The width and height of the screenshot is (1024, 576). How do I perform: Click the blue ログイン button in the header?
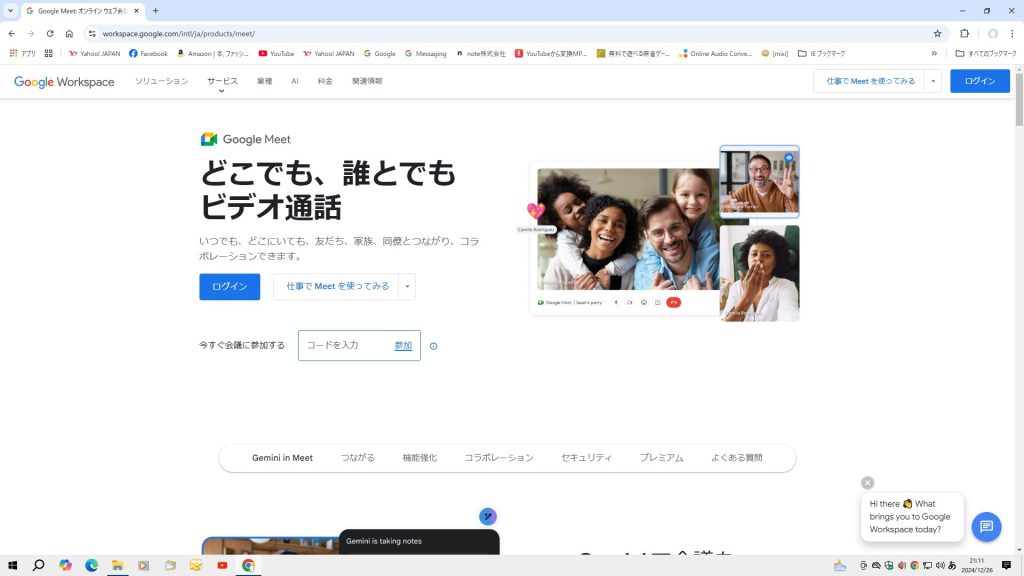point(979,82)
